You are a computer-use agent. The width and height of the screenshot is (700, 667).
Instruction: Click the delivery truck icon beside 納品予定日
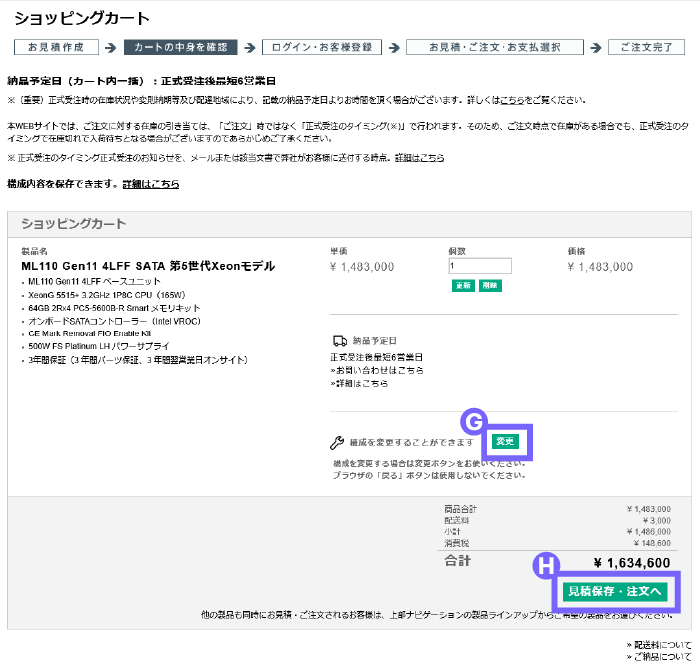[340, 341]
